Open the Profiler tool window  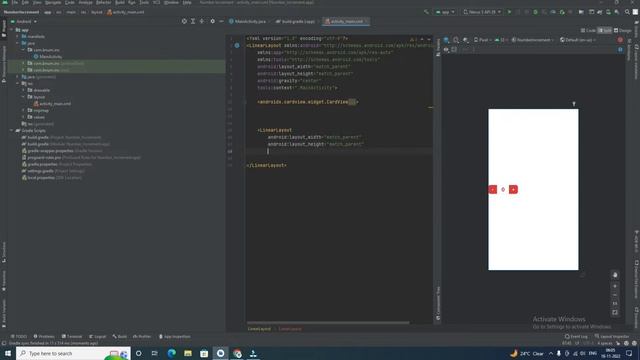pos(142,337)
